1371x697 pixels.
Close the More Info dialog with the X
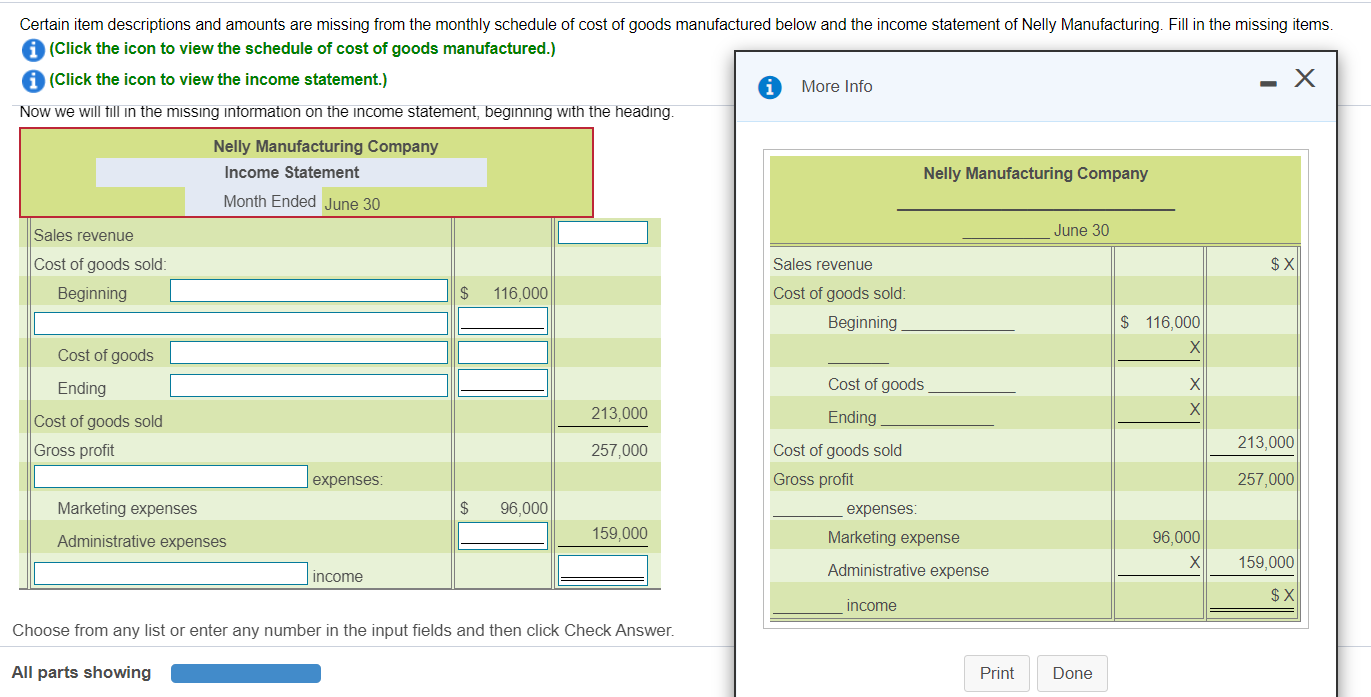(x=1305, y=79)
